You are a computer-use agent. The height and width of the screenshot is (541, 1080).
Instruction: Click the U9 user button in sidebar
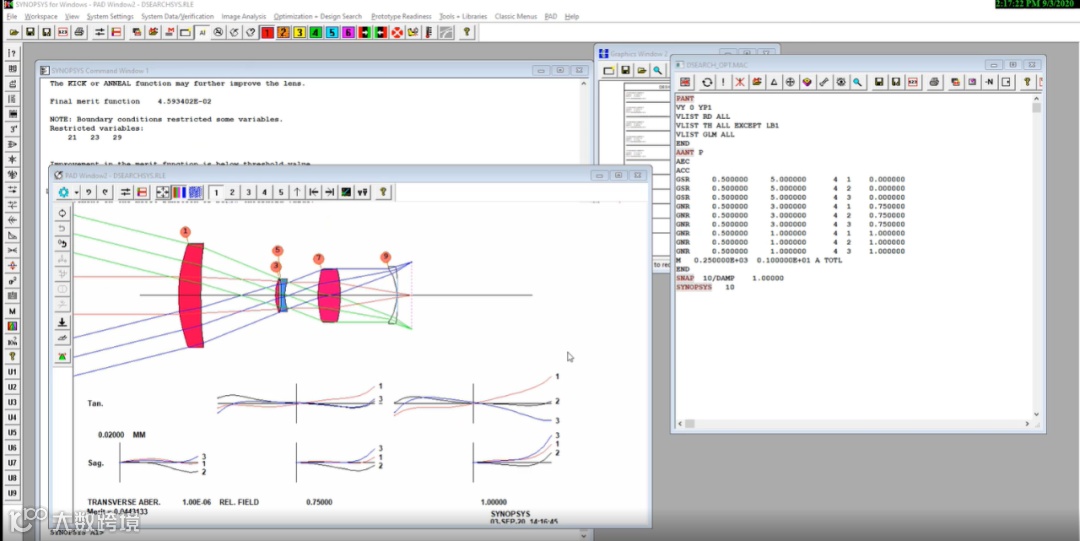point(12,493)
